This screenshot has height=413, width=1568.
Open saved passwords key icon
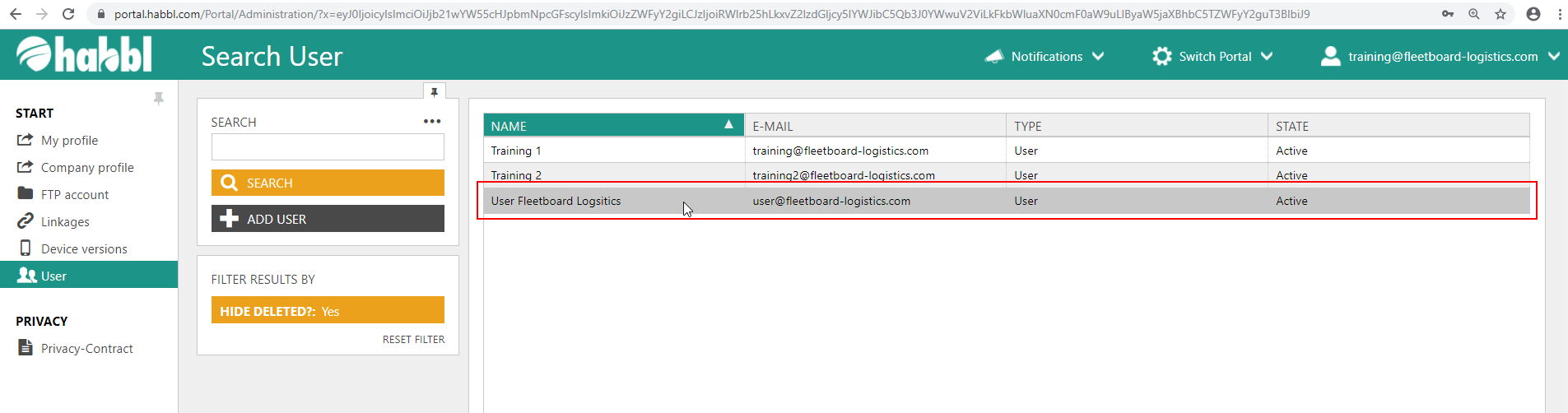(x=1448, y=14)
